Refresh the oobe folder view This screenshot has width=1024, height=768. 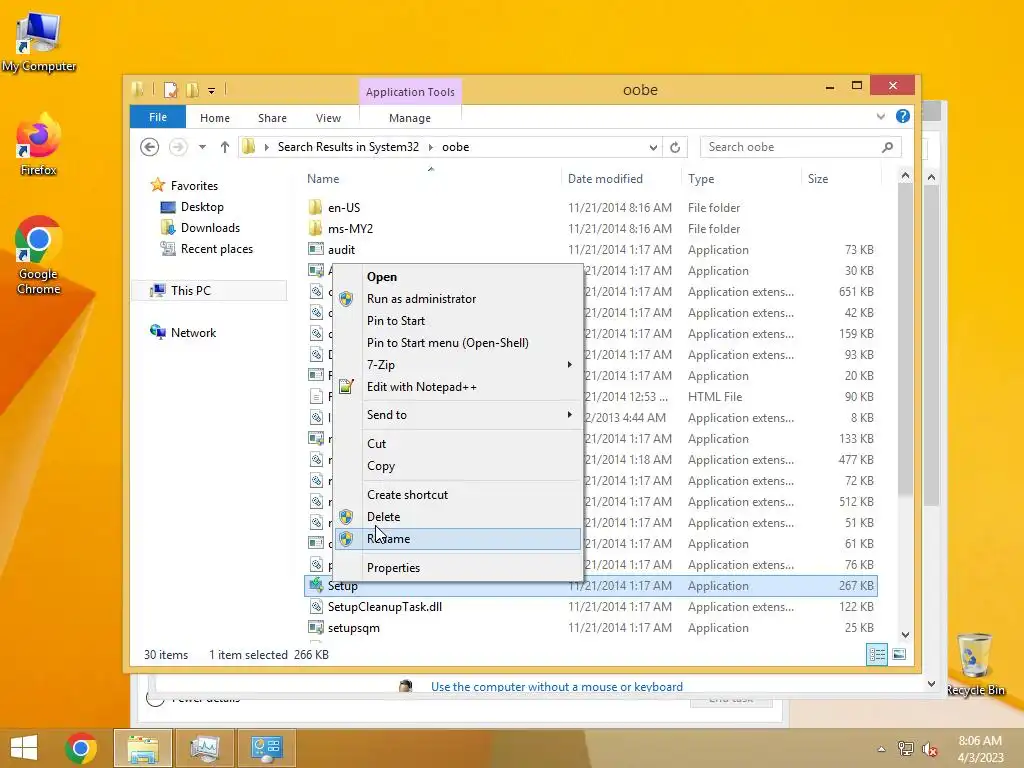click(x=675, y=148)
